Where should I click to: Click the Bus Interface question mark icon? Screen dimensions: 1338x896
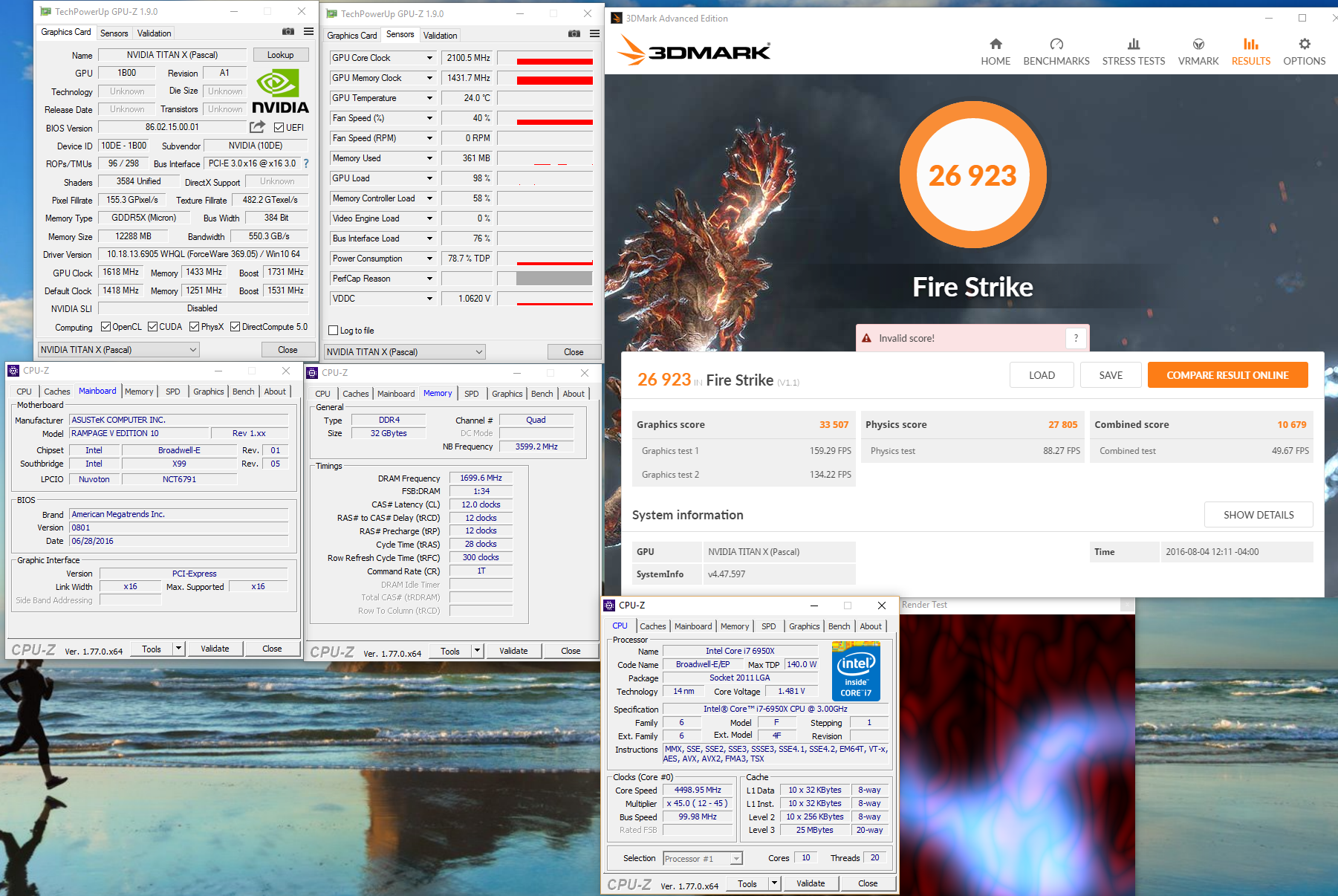[x=305, y=163]
